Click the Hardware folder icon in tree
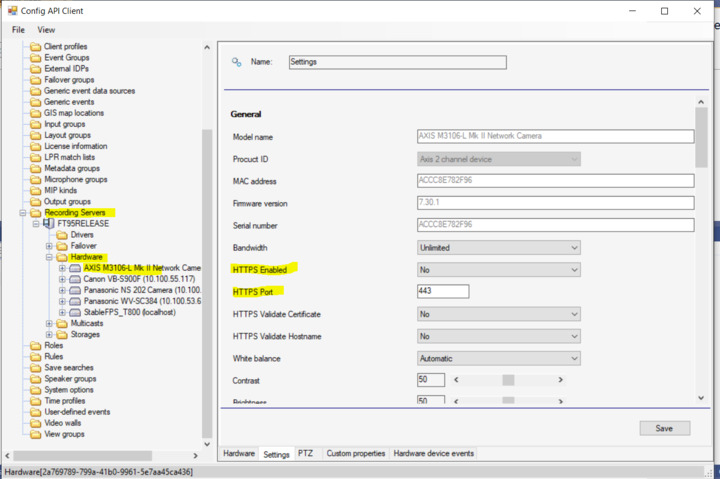The height and width of the screenshot is (479, 720). point(62,257)
